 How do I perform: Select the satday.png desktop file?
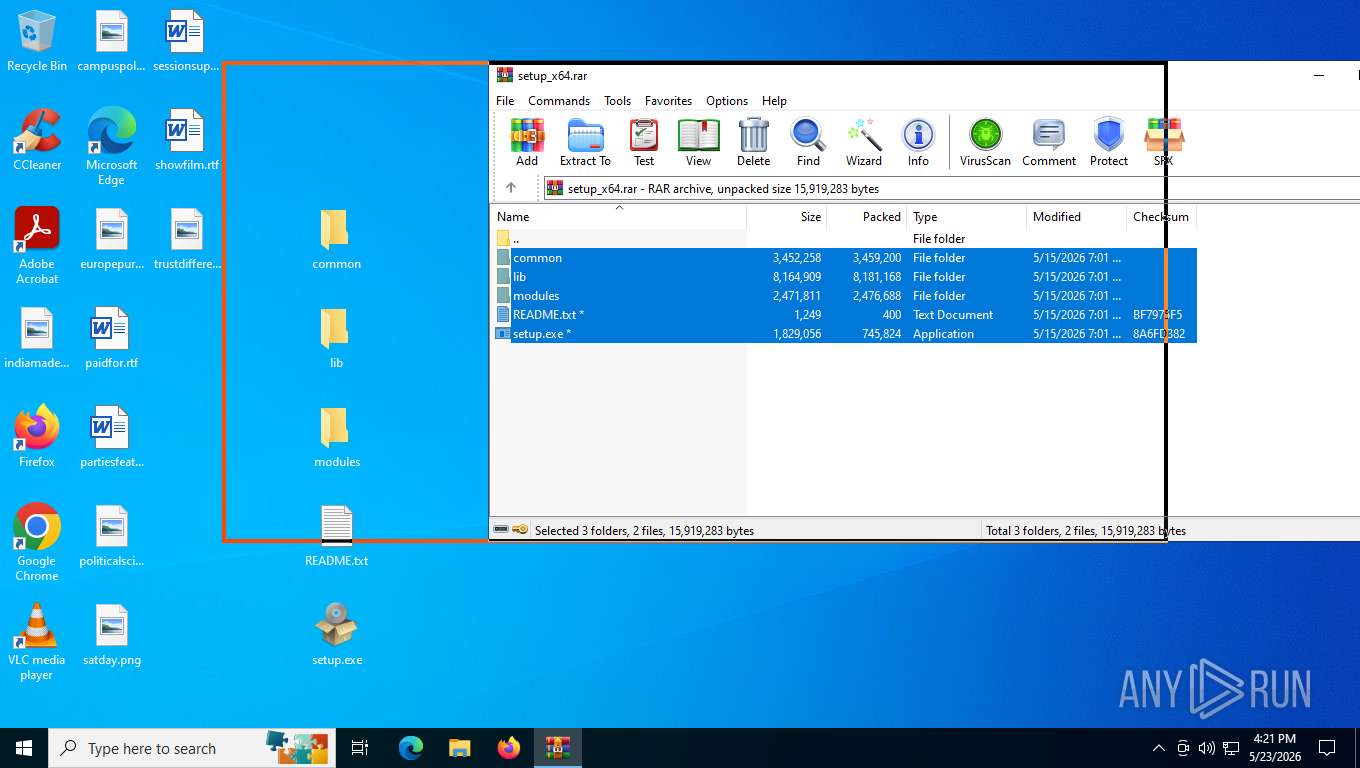[x=112, y=635]
